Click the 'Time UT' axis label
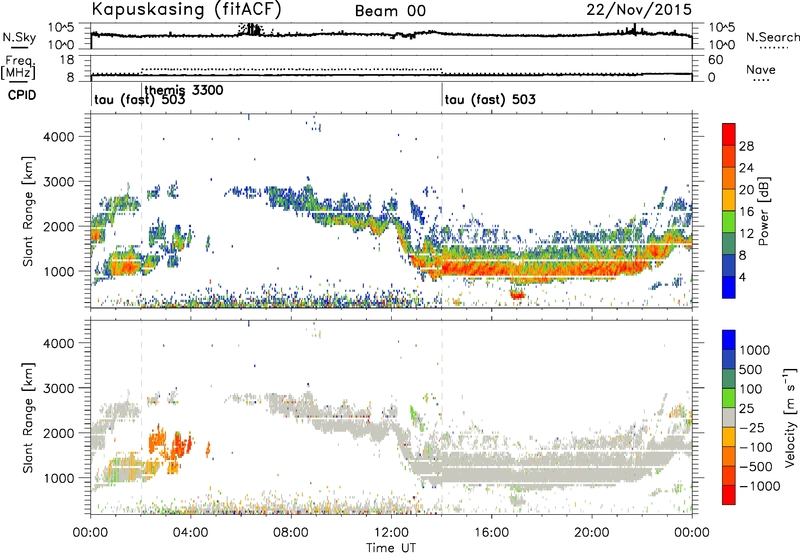 coord(391,547)
